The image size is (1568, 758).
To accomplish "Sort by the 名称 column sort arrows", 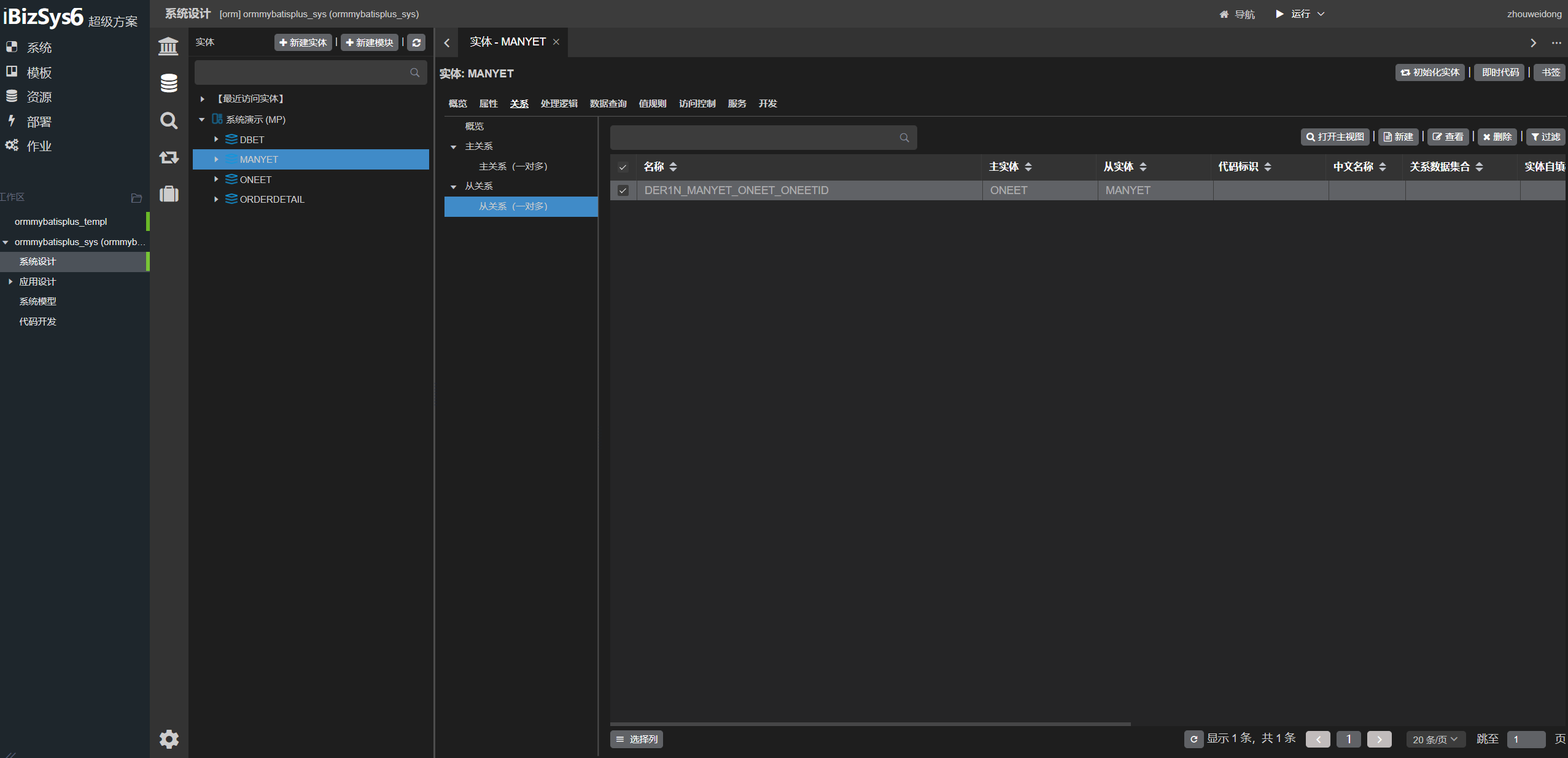I will (673, 166).
